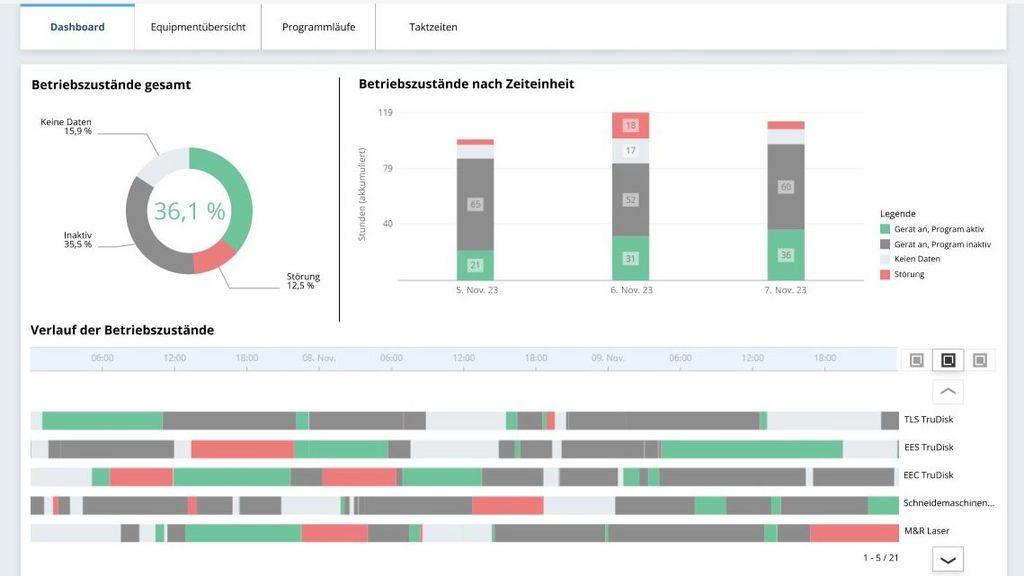Click the M&R Laser equipment label
This screenshot has width=1024, height=576.
926,531
